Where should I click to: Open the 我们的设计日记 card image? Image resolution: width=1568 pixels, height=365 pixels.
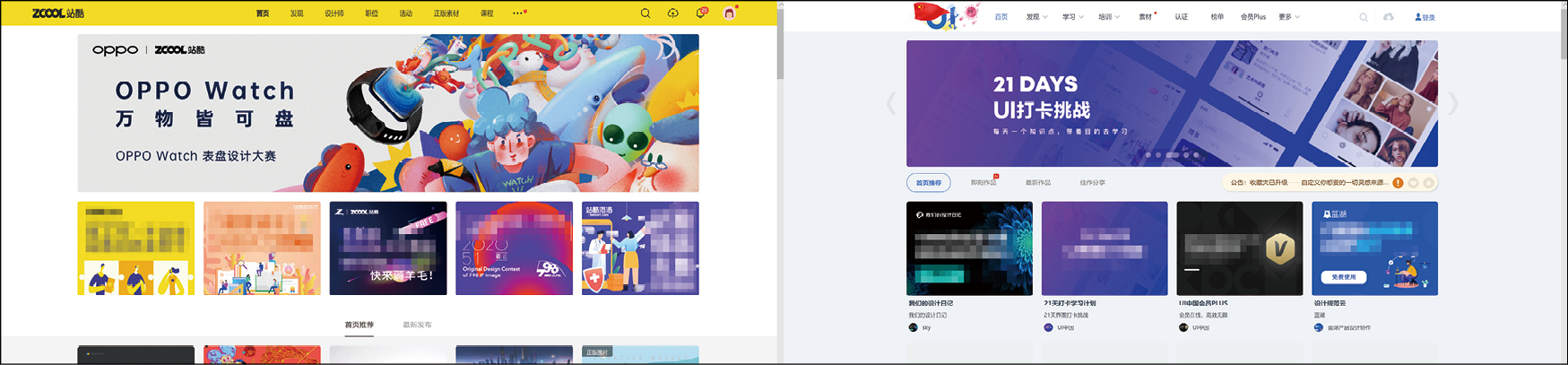click(x=969, y=248)
